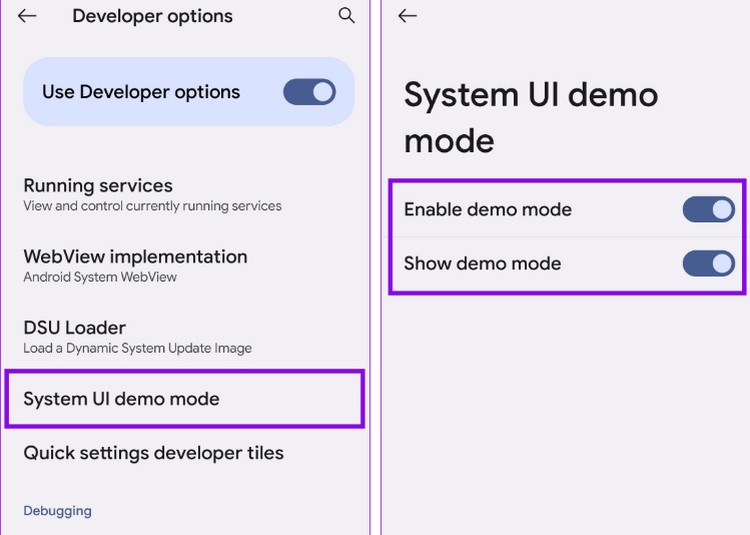
Task: Open Running services
Action: coord(185,195)
